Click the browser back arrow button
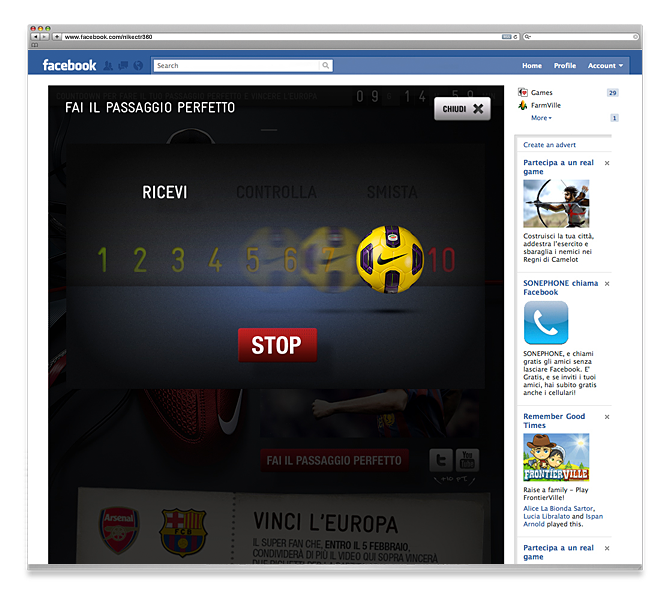670x607 pixels. coord(35,37)
